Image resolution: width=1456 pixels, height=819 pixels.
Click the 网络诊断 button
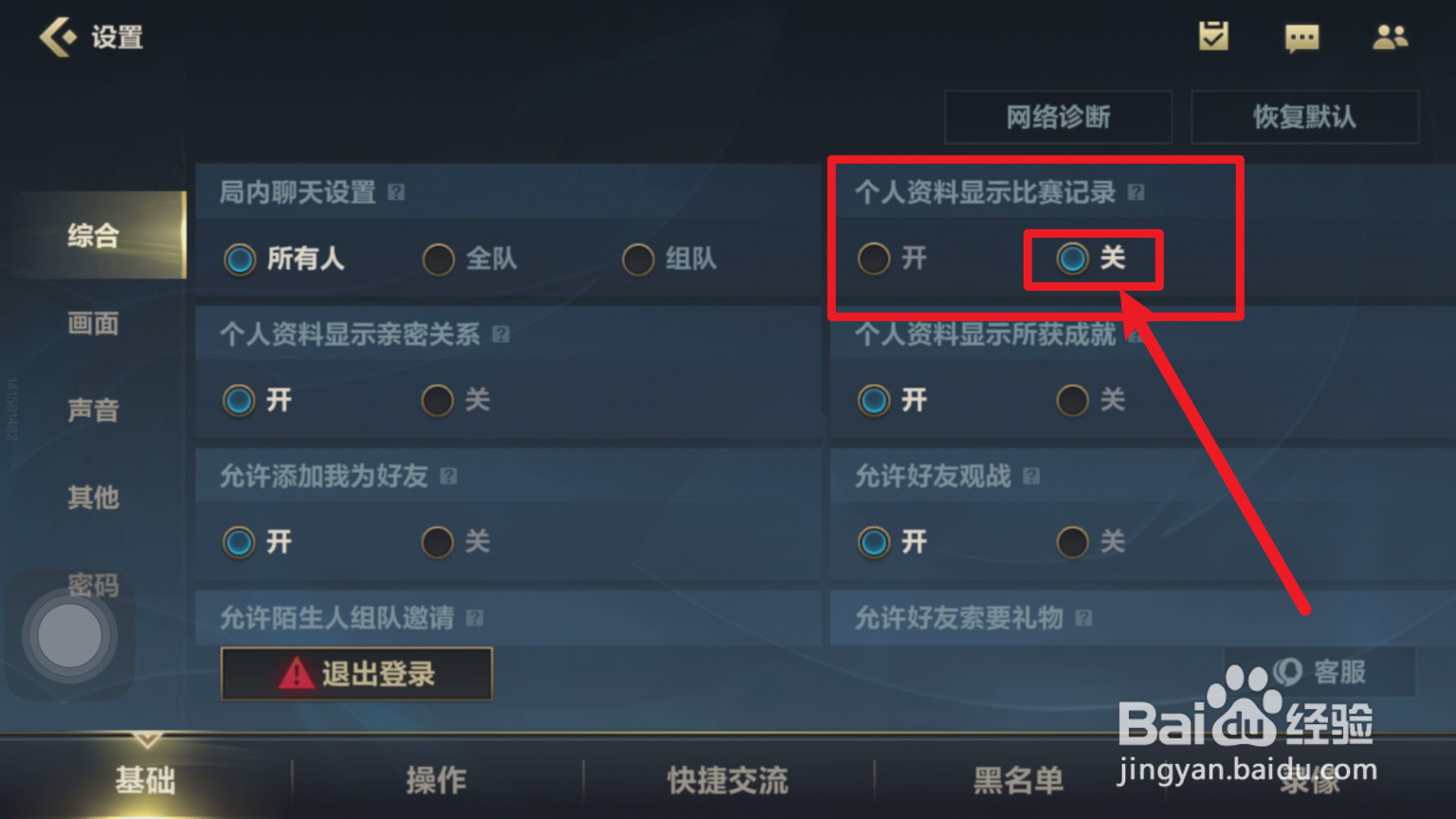coord(1058,117)
